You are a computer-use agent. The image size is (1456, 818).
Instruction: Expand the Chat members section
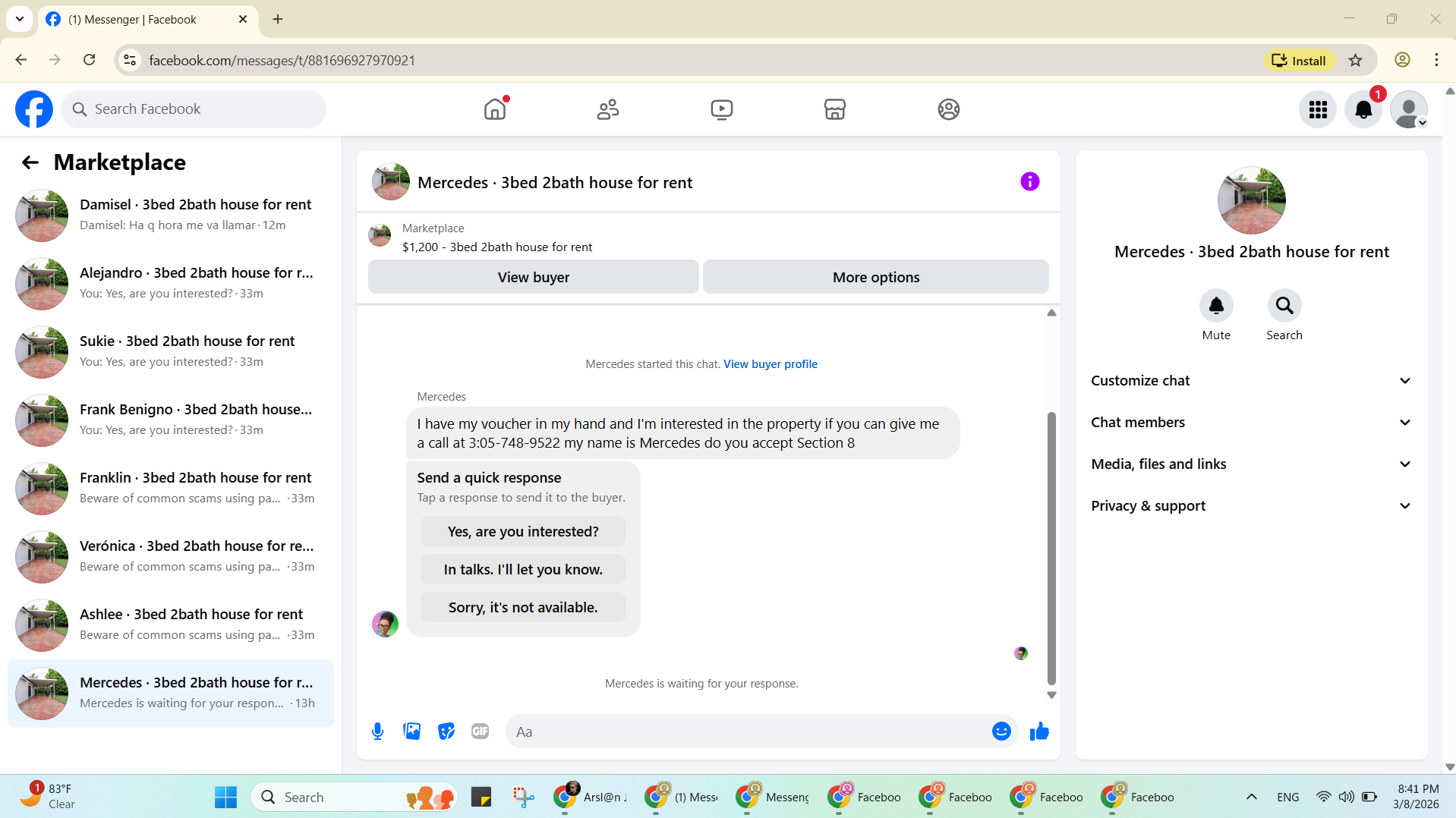pyautogui.click(x=1252, y=423)
